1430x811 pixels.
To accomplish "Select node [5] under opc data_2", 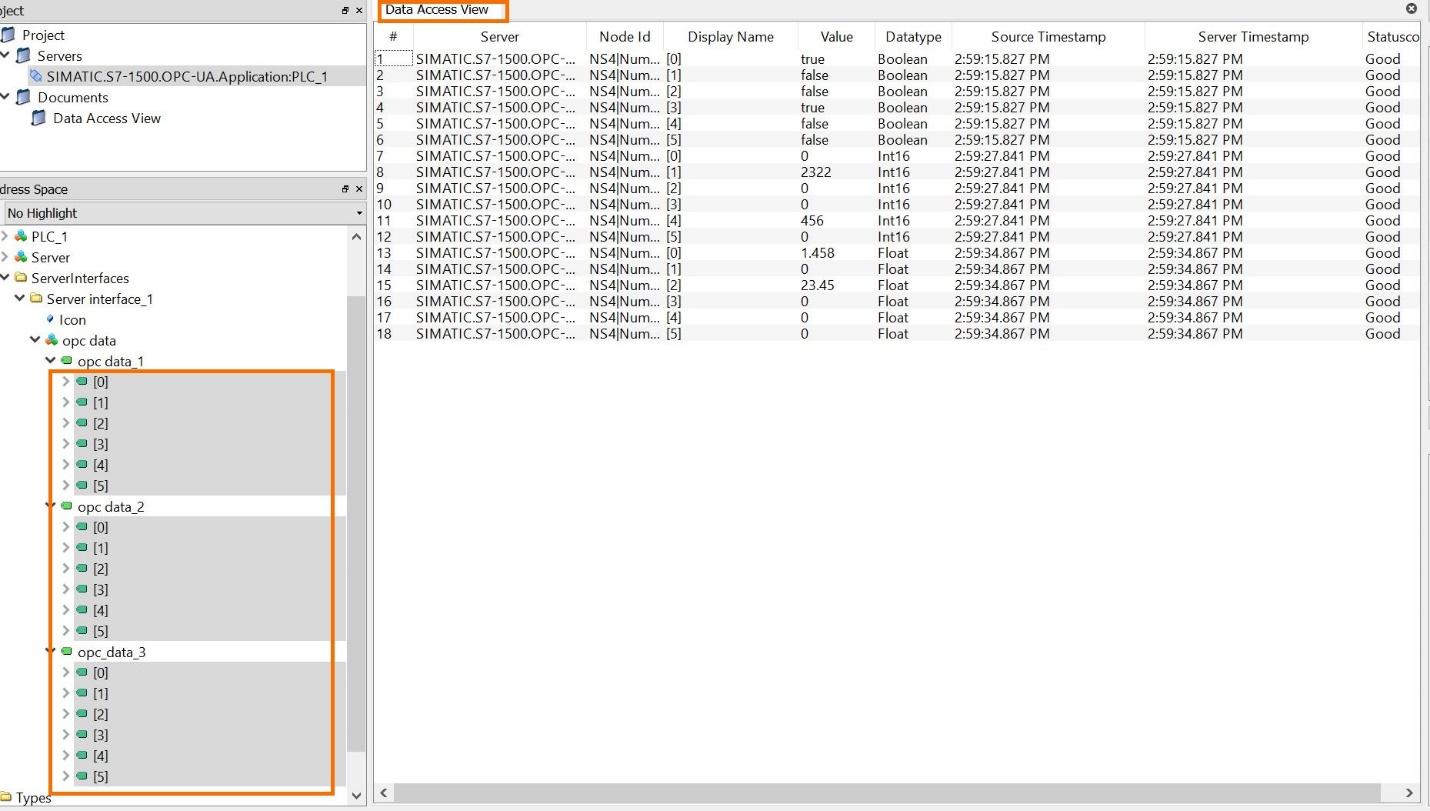I will pyautogui.click(x=101, y=631).
